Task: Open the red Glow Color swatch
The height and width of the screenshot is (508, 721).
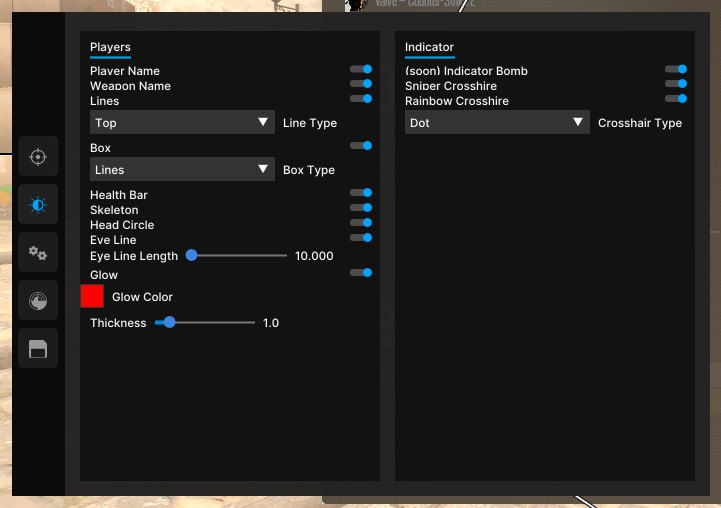Action: (x=92, y=296)
